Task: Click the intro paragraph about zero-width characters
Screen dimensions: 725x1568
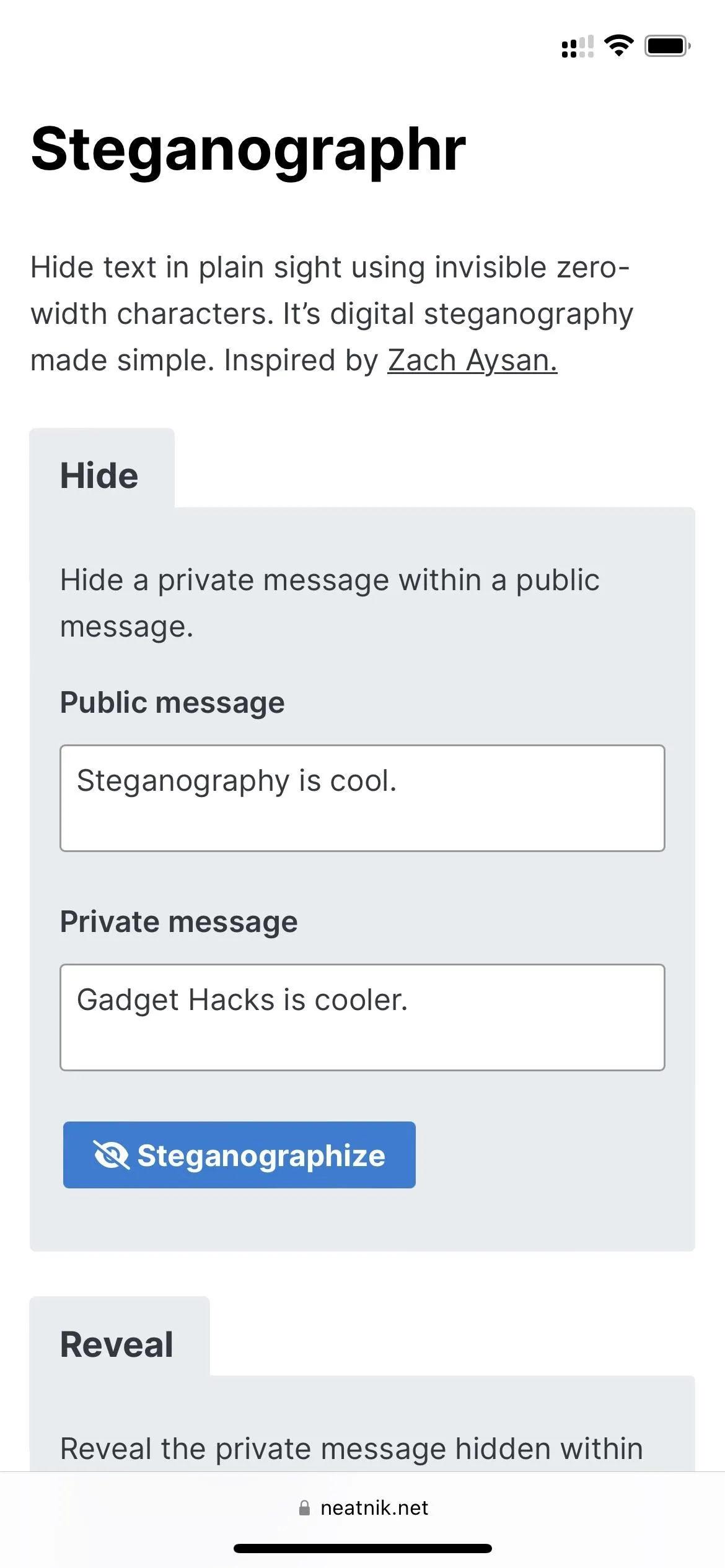Action: pos(332,314)
